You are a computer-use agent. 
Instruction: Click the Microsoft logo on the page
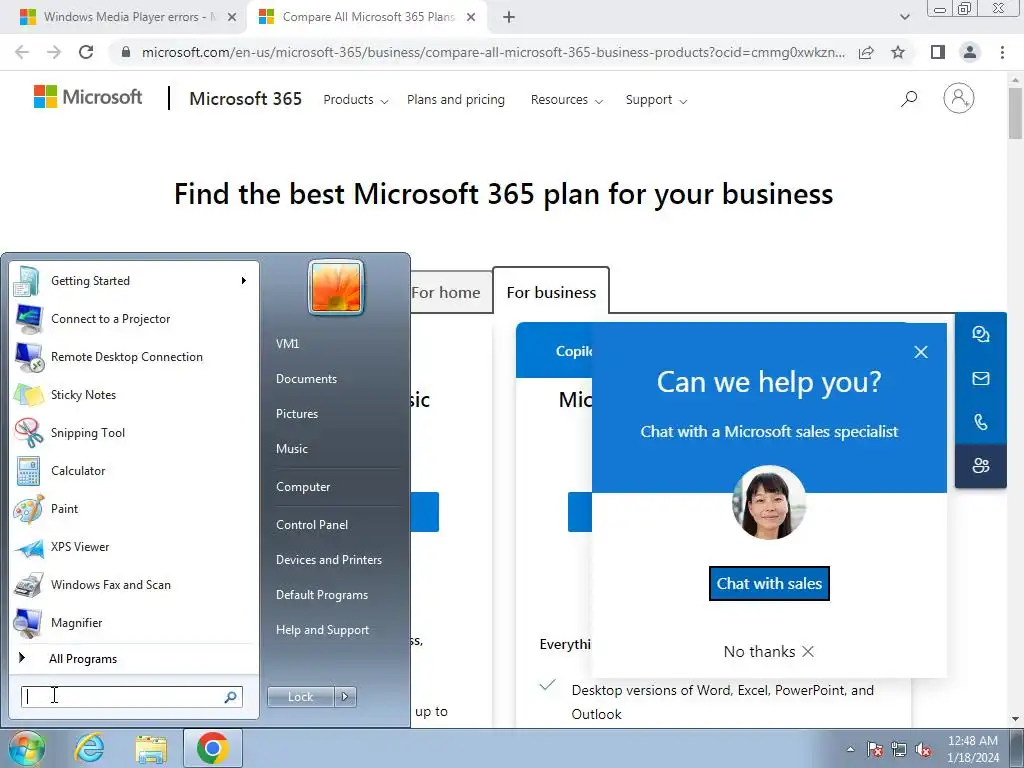tap(88, 97)
